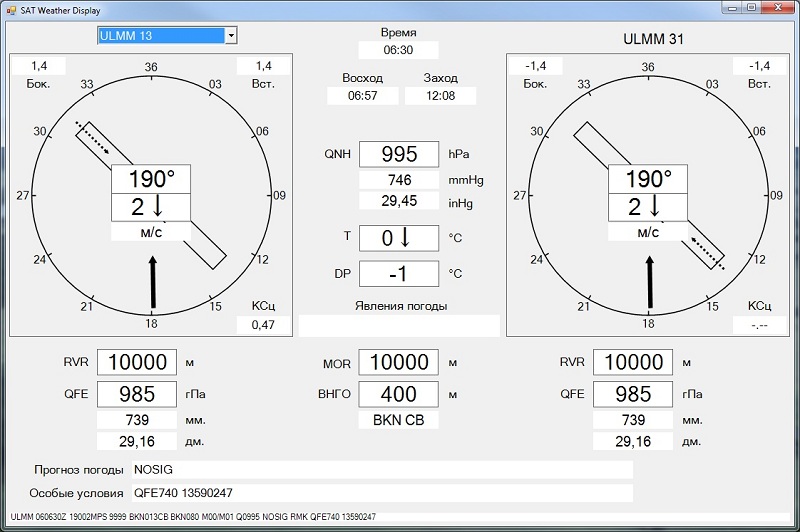This screenshot has width=800, height=532.
Task: Click the Прогноз погоды NOSIG field
Action: 380,469
